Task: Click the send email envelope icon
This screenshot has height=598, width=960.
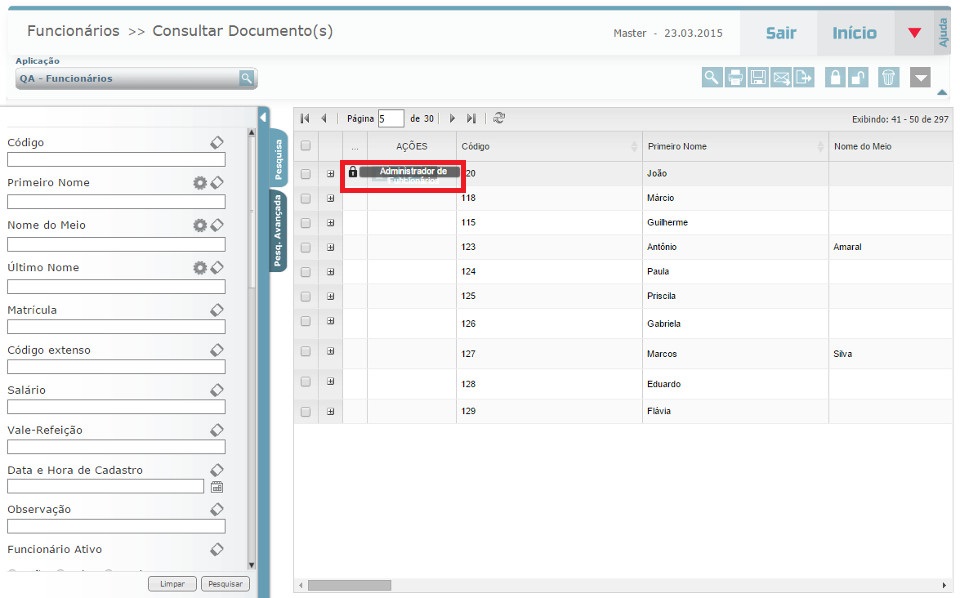Action: point(781,78)
